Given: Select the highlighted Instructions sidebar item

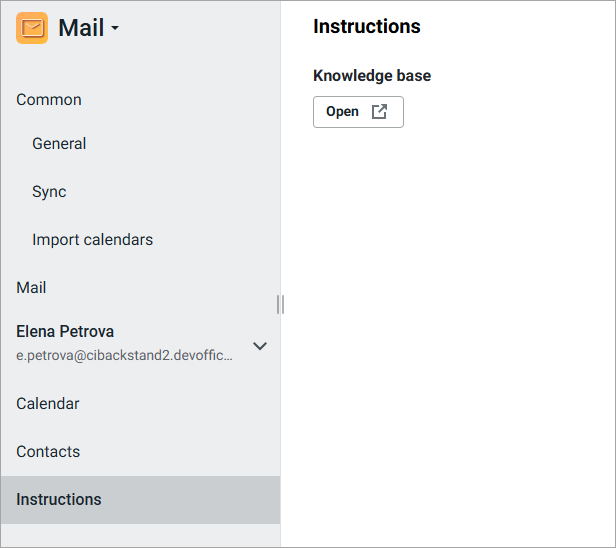Looking at the screenshot, I should (59, 500).
